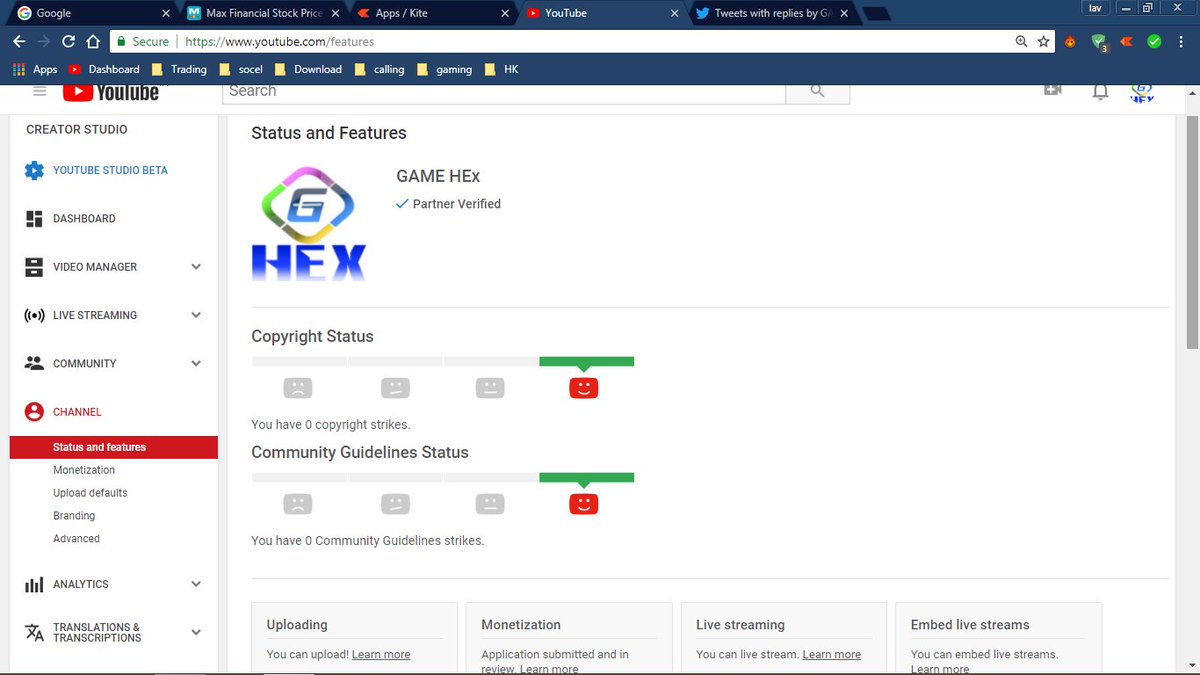This screenshot has width=1200, height=675.
Task: Open the notifications bell
Action: [1100, 92]
